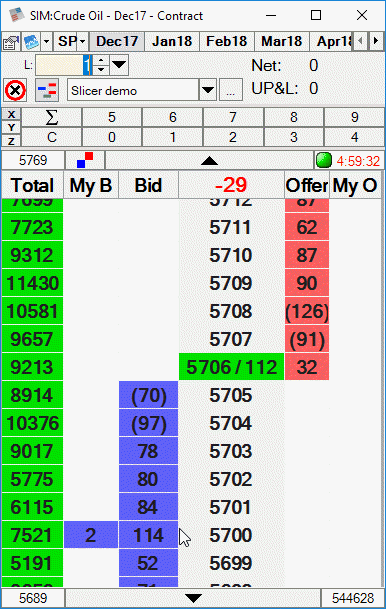Increase lot size with spinner up arrow
The width and height of the screenshot is (386, 609).
click(x=101, y=60)
